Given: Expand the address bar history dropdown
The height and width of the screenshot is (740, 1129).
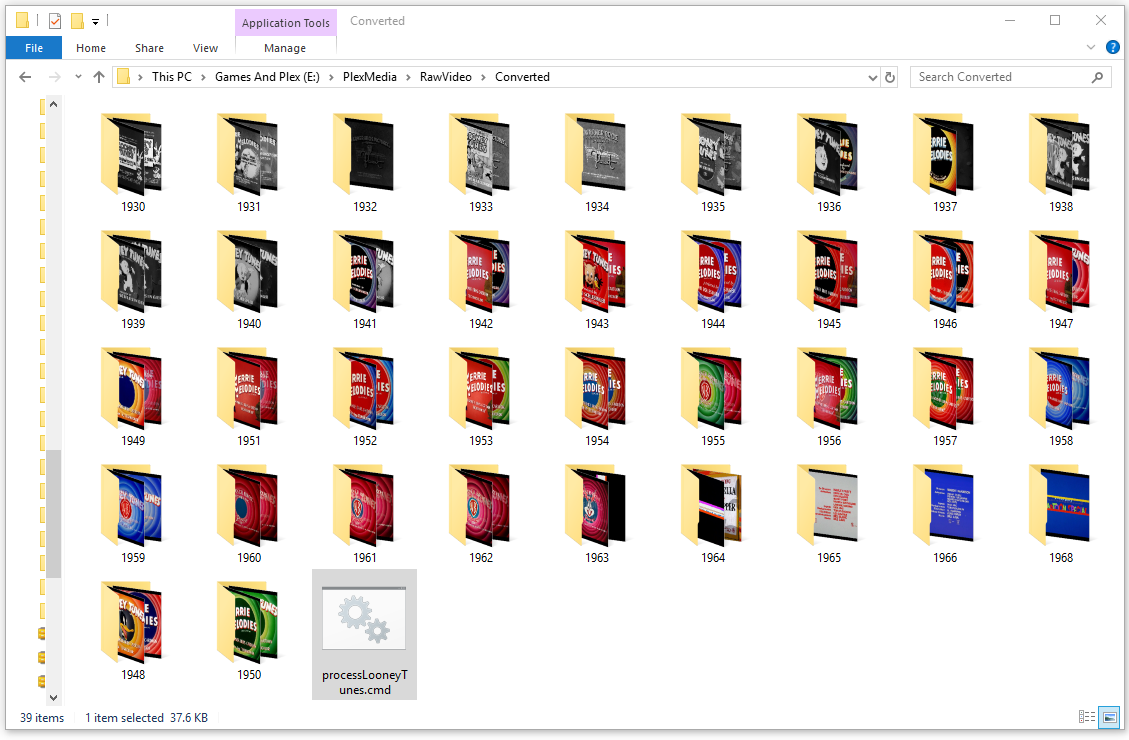Looking at the screenshot, I should 871,77.
